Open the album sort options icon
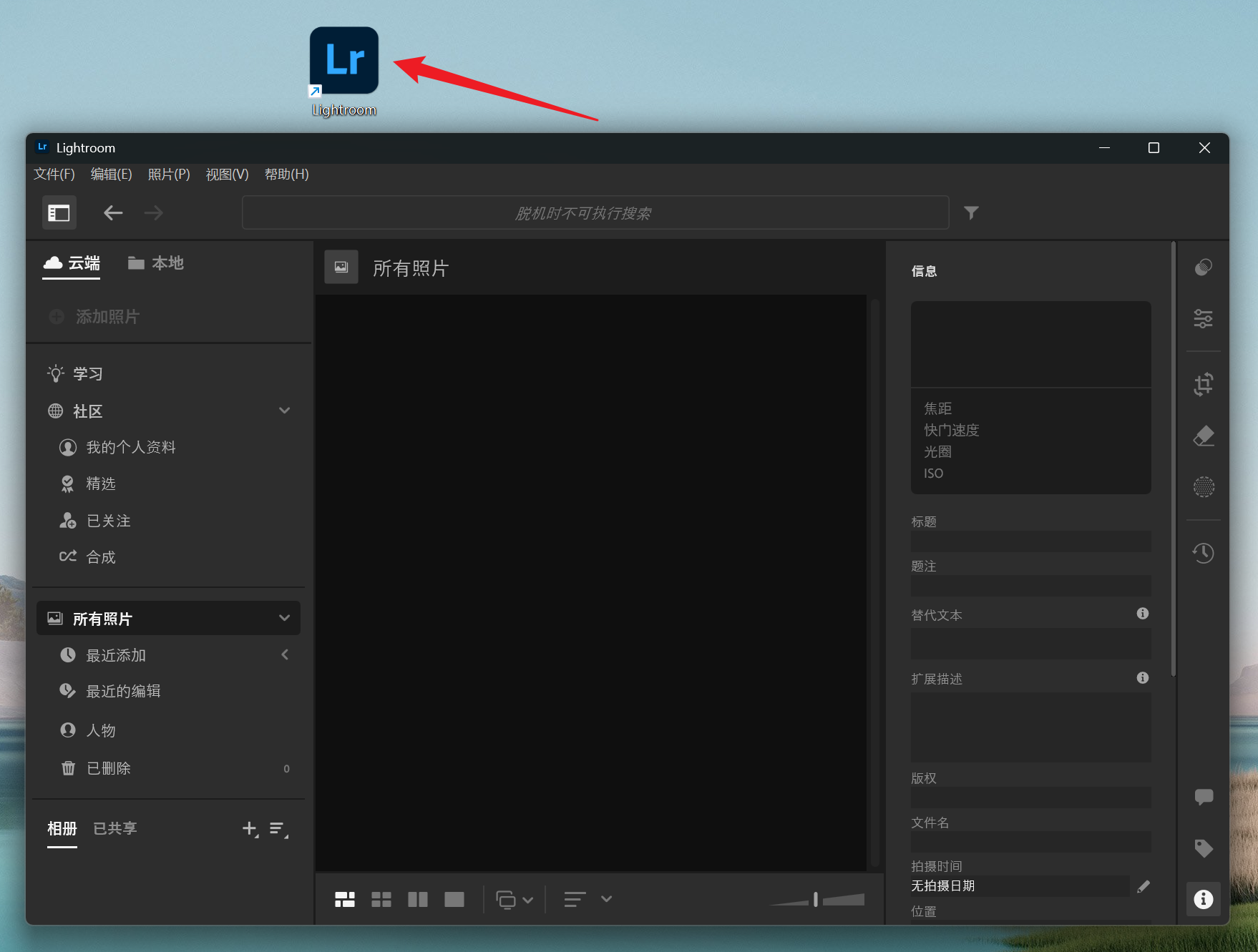This screenshot has width=1258, height=952. pos(278,829)
